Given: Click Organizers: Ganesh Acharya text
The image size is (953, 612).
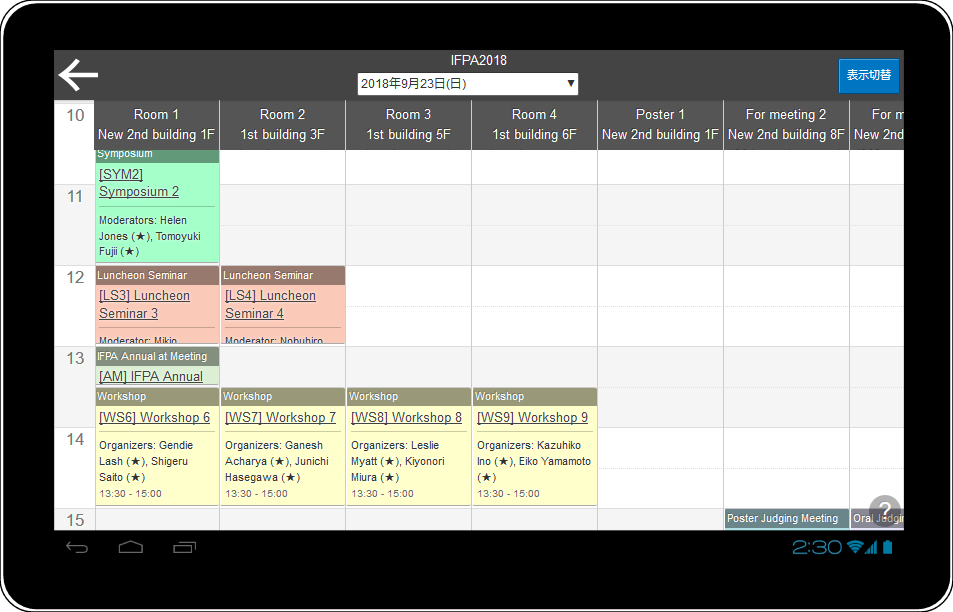Looking at the screenshot, I should click(277, 461).
